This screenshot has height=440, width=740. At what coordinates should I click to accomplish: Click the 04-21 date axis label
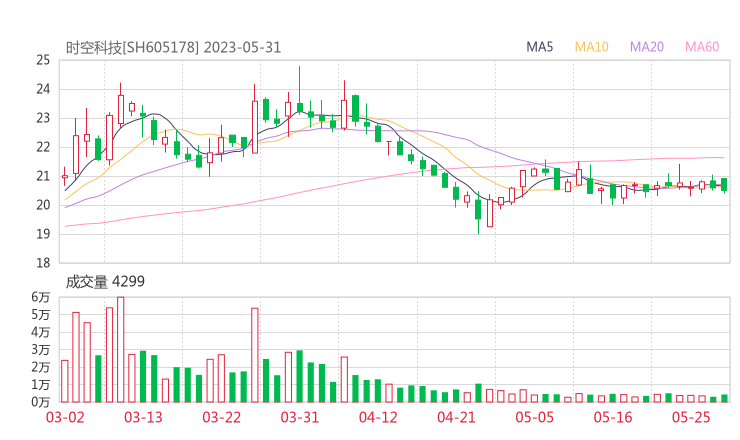[456, 417]
